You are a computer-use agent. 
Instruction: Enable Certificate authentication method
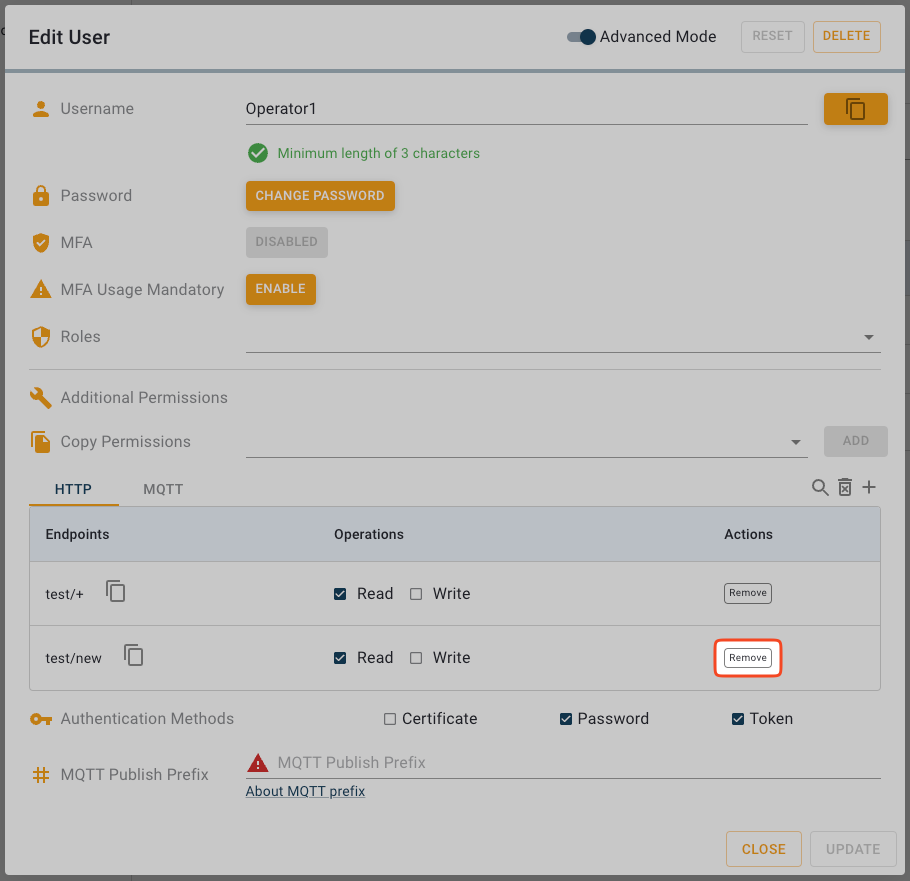coord(390,719)
